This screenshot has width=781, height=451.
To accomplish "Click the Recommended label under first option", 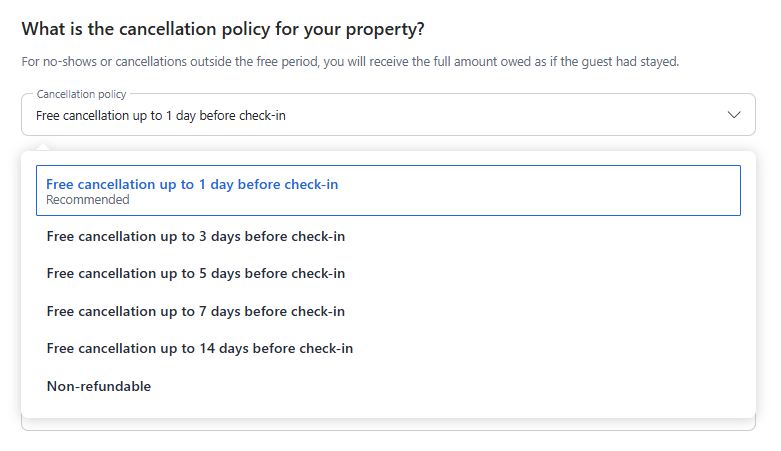I will (88, 200).
